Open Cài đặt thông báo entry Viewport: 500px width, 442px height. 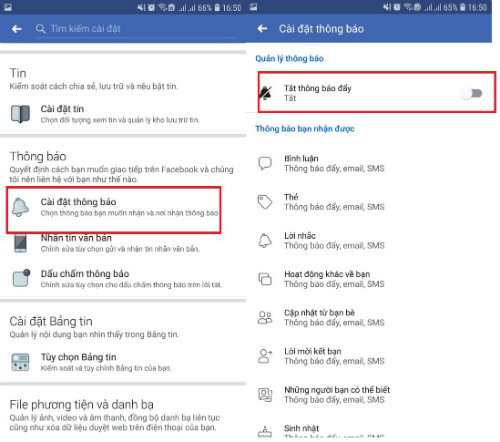[x=113, y=210]
